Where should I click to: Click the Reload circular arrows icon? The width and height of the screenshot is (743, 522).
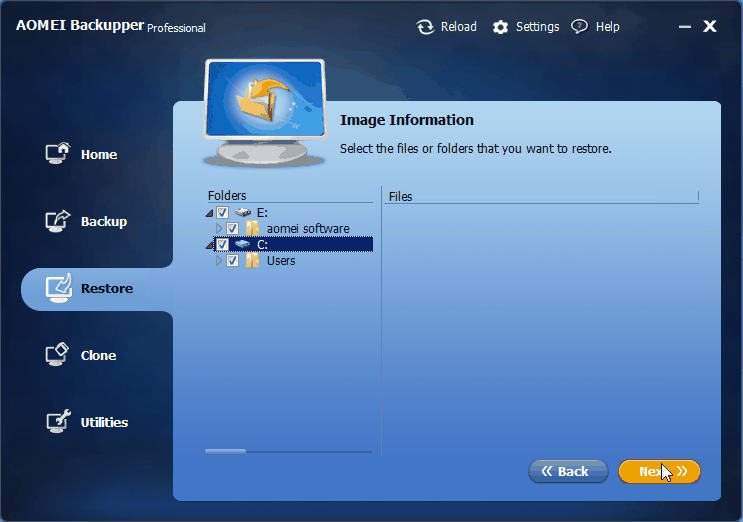click(x=425, y=27)
